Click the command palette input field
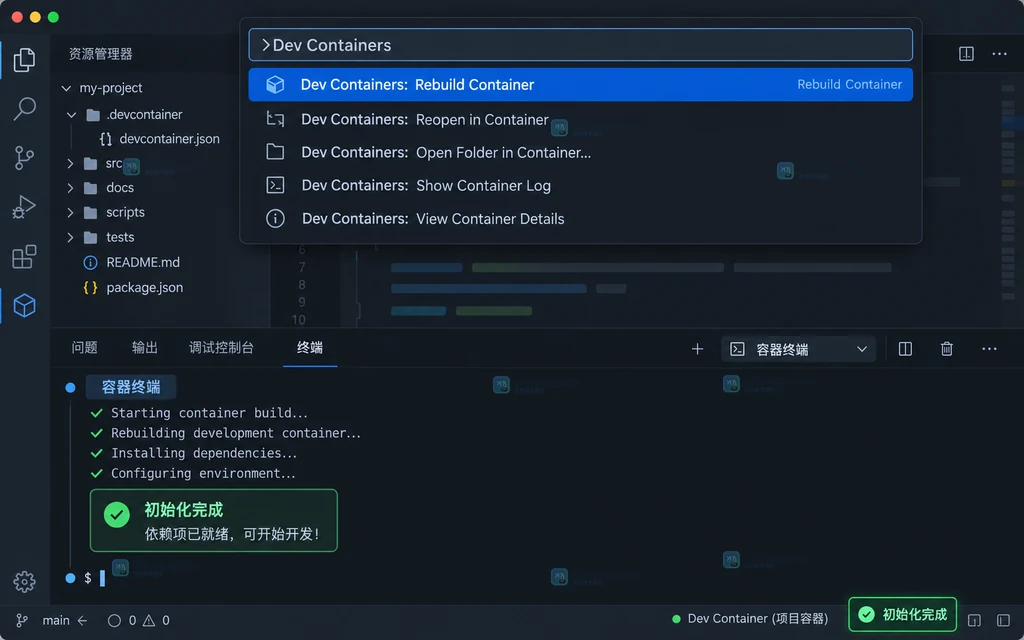 point(581,45)
